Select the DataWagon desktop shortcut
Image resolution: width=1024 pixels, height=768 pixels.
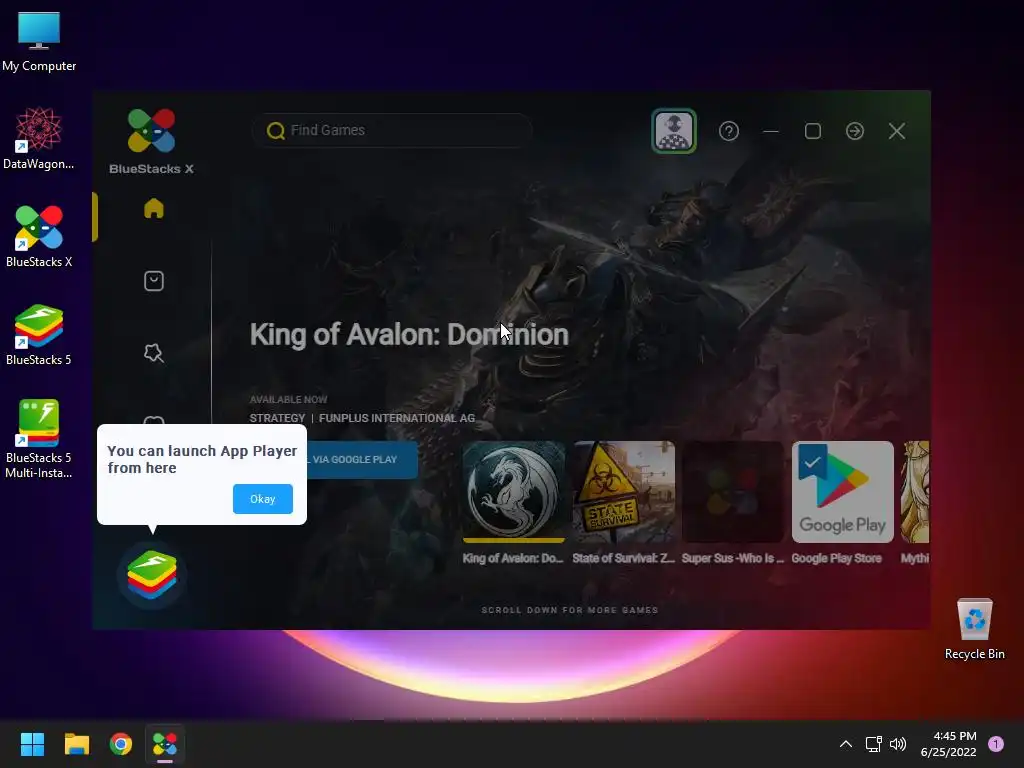(x=39, y=139)
